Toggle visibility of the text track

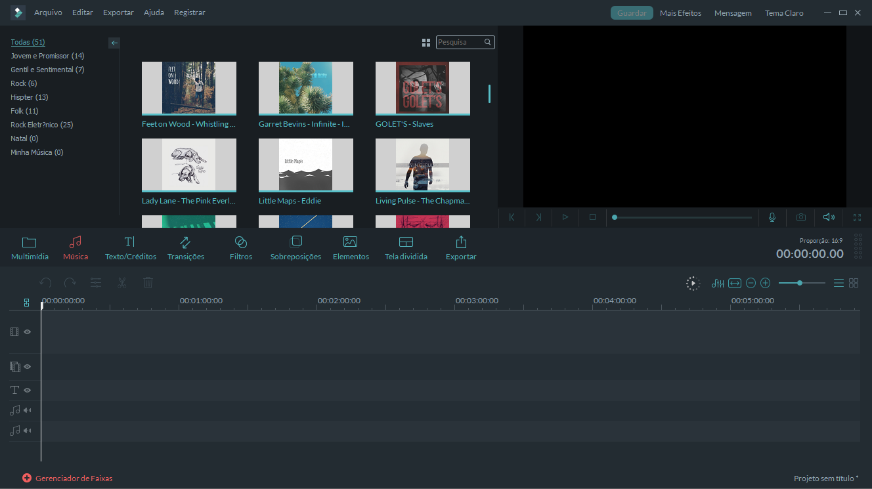pos(27,390)
